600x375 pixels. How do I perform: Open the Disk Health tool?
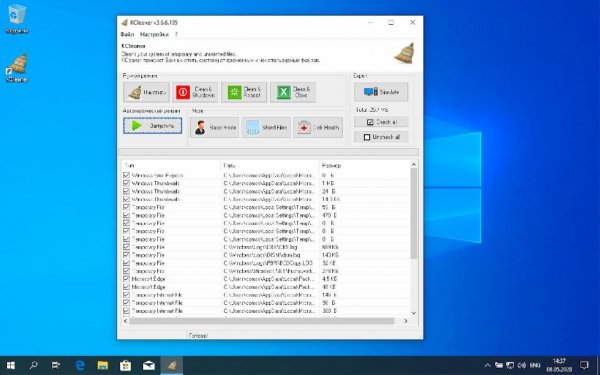click(318, 127)
